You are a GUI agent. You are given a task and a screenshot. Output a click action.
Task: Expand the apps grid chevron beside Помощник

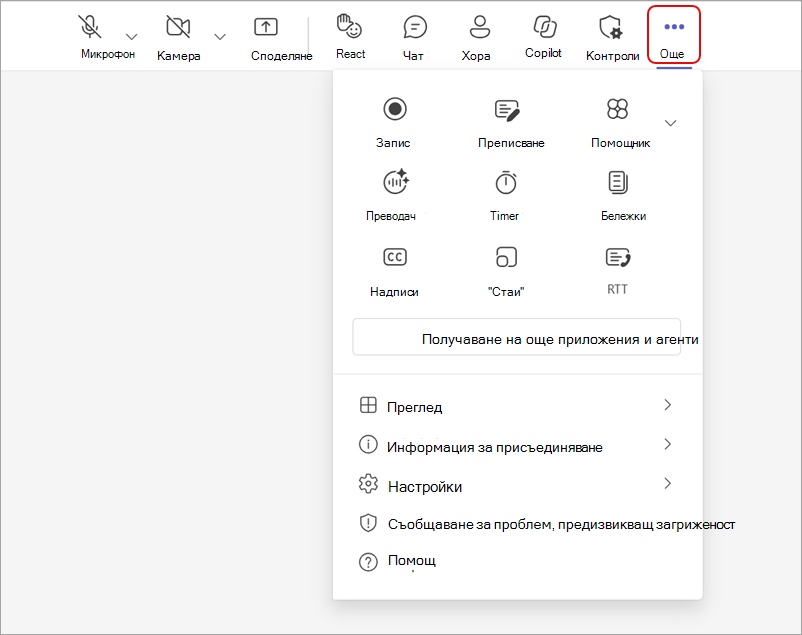(x=671, y=123)
